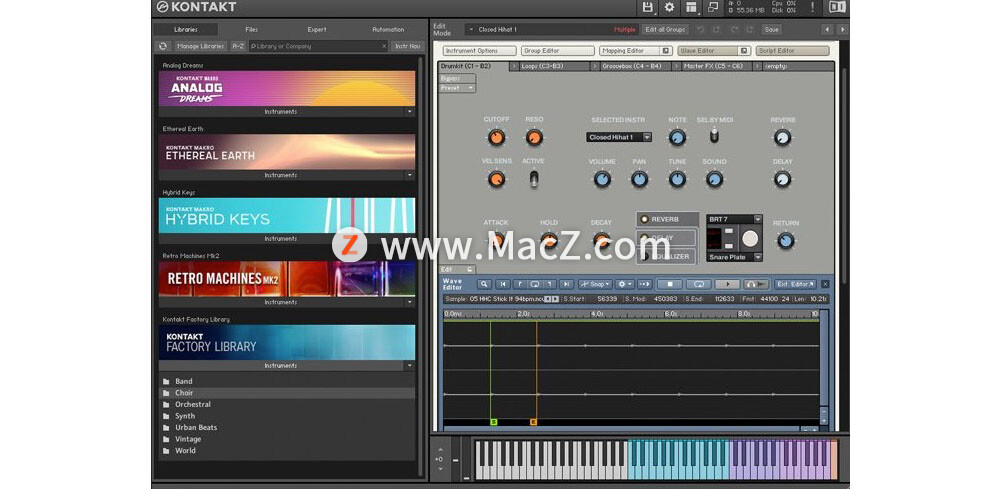This screenshot has height=489, width=1000.
Task: Click the exclamation panic icon
Action: tap(812, 7)
